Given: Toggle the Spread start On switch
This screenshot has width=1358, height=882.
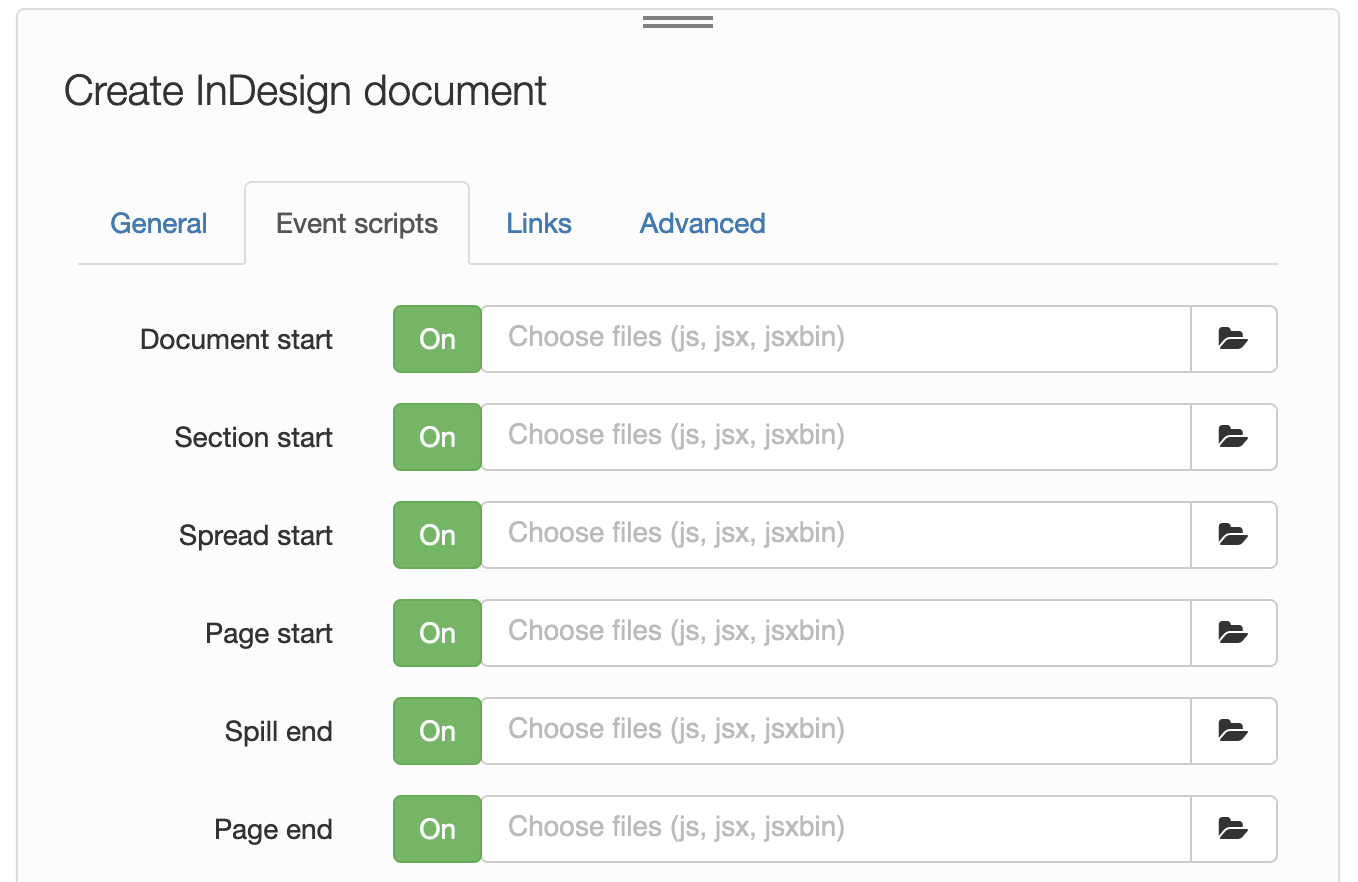Looking at the screenshot, I should 437,535.
